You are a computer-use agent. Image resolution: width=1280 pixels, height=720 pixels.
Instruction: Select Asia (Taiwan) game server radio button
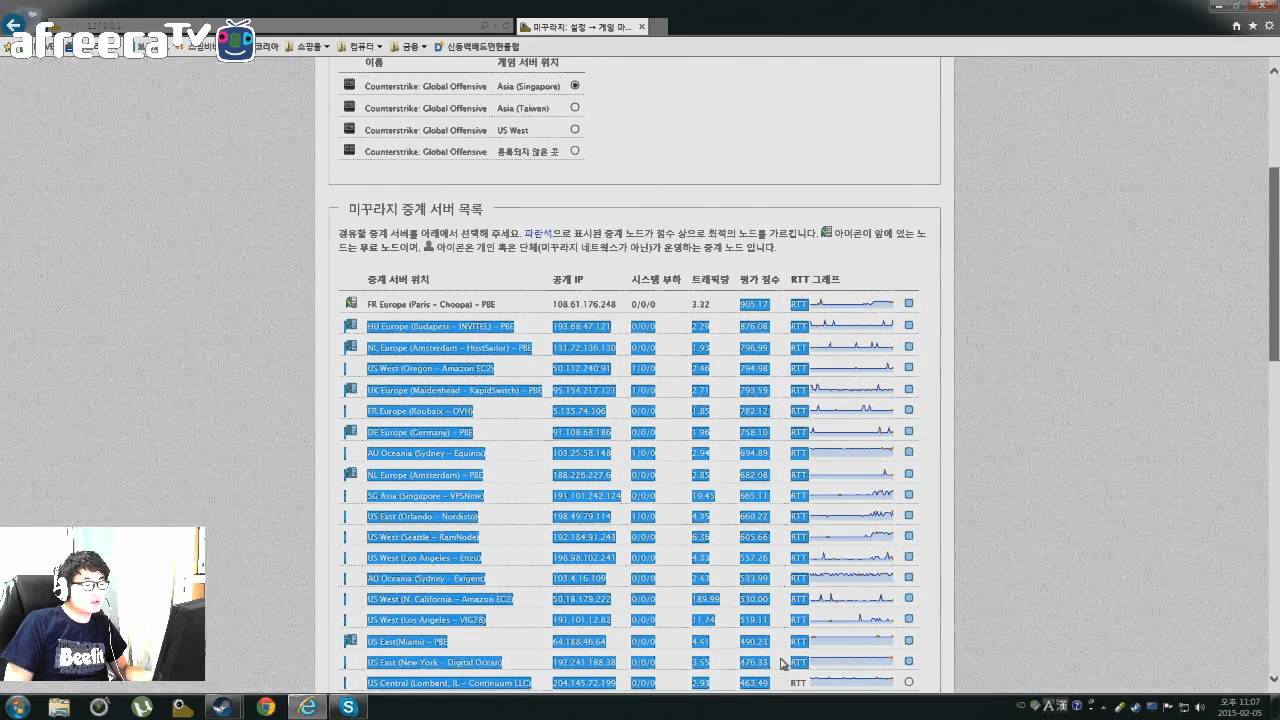(575, 107)
